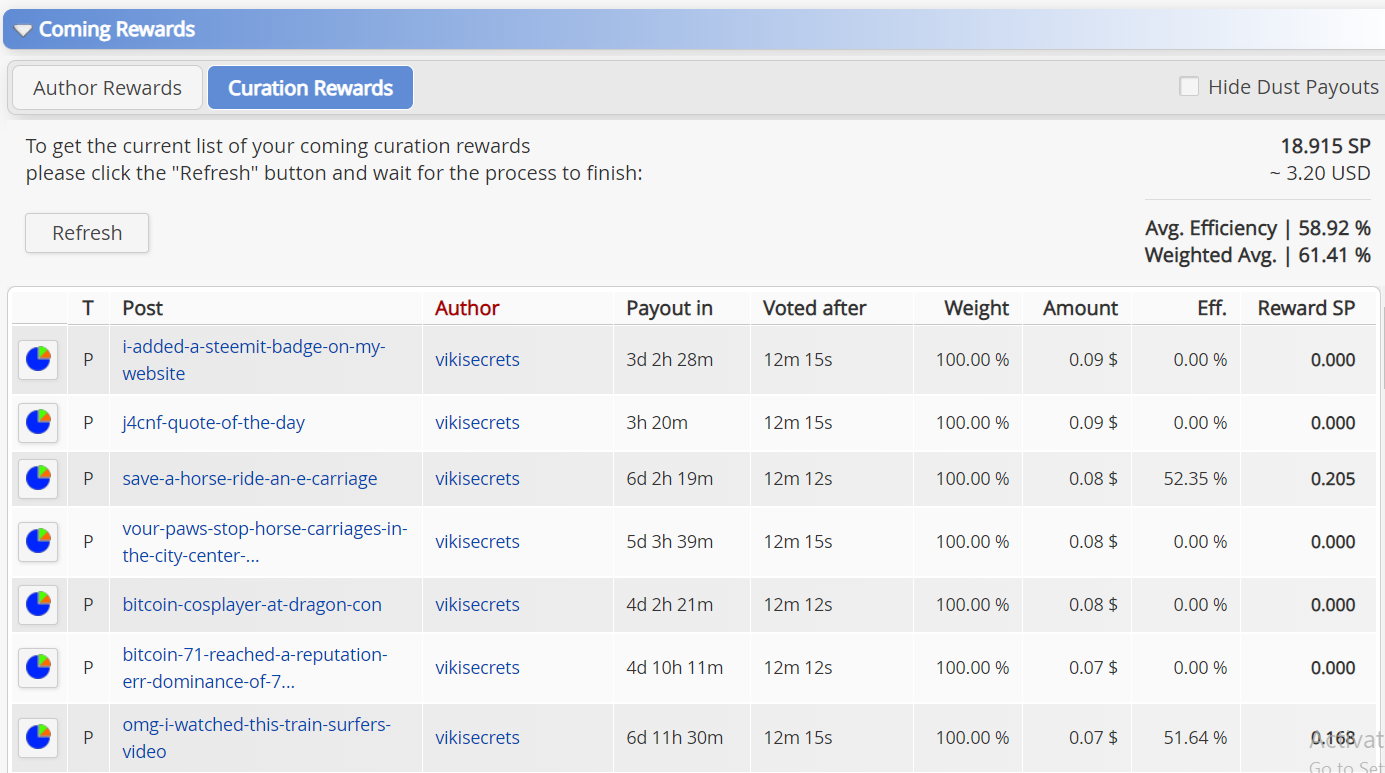Open the j4cnf-quote-of-the-day post link
Viewport: 1385px width, 773px height.
[x=213, y=423]
